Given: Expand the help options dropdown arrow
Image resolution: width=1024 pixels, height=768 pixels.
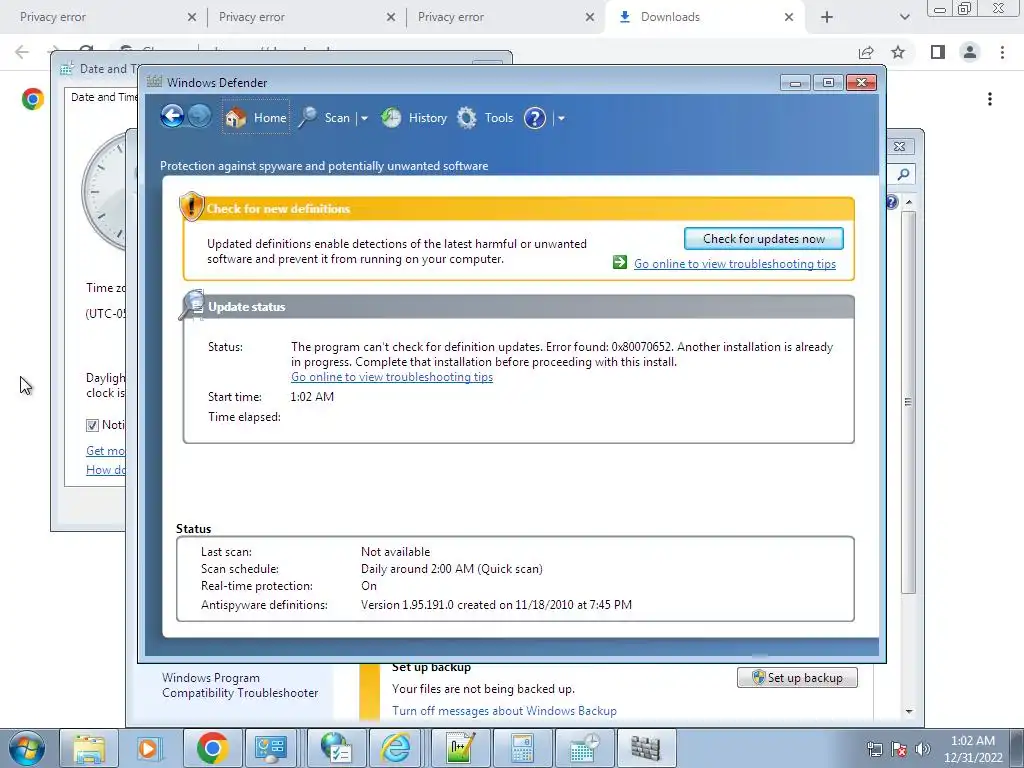Looking at the screenshot, I should click(561, 118).
